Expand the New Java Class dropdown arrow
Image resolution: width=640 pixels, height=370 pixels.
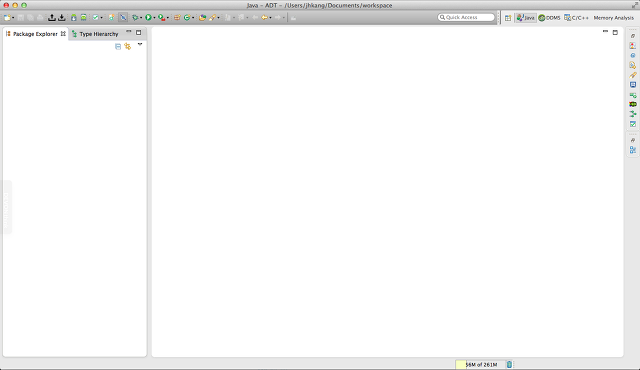click(193, 18)
